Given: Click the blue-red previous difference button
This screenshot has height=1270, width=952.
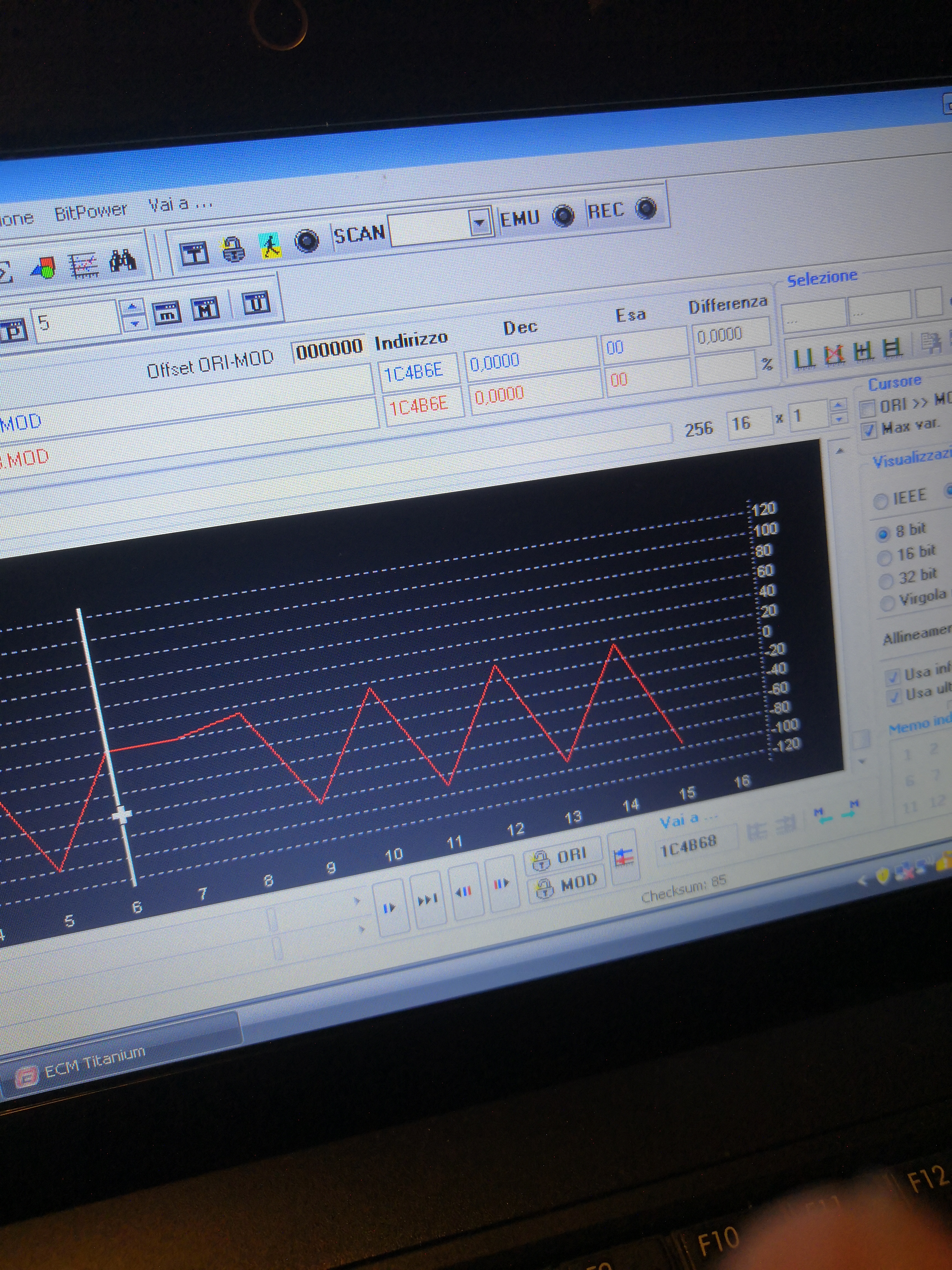Looking at the screenshot, I should pyautogui.click(x=463, y=892).
